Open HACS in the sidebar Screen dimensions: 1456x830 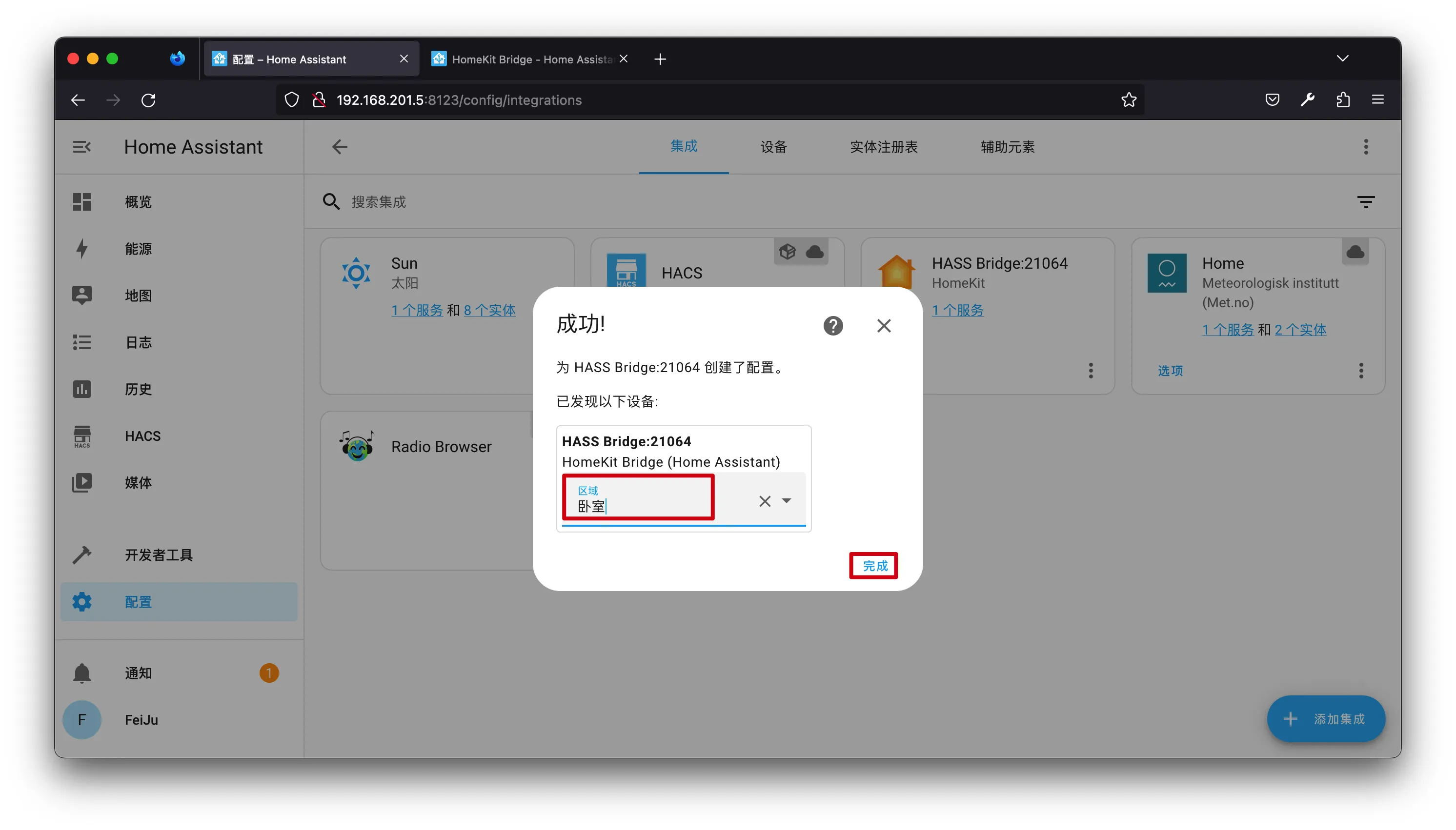(x=142, y=436)
